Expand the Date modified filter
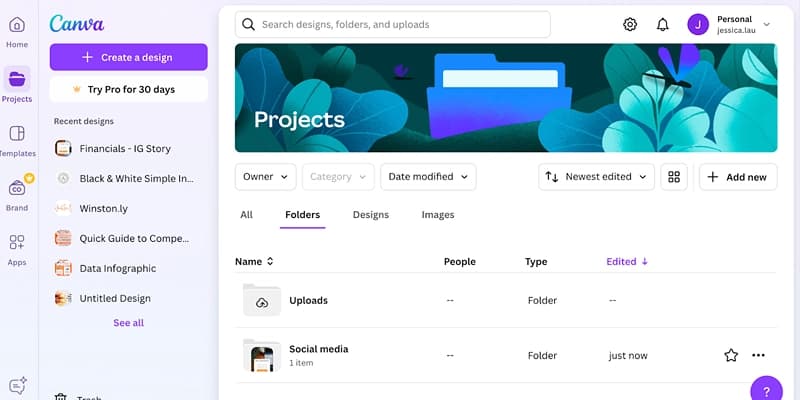 (x=428, y=177)
